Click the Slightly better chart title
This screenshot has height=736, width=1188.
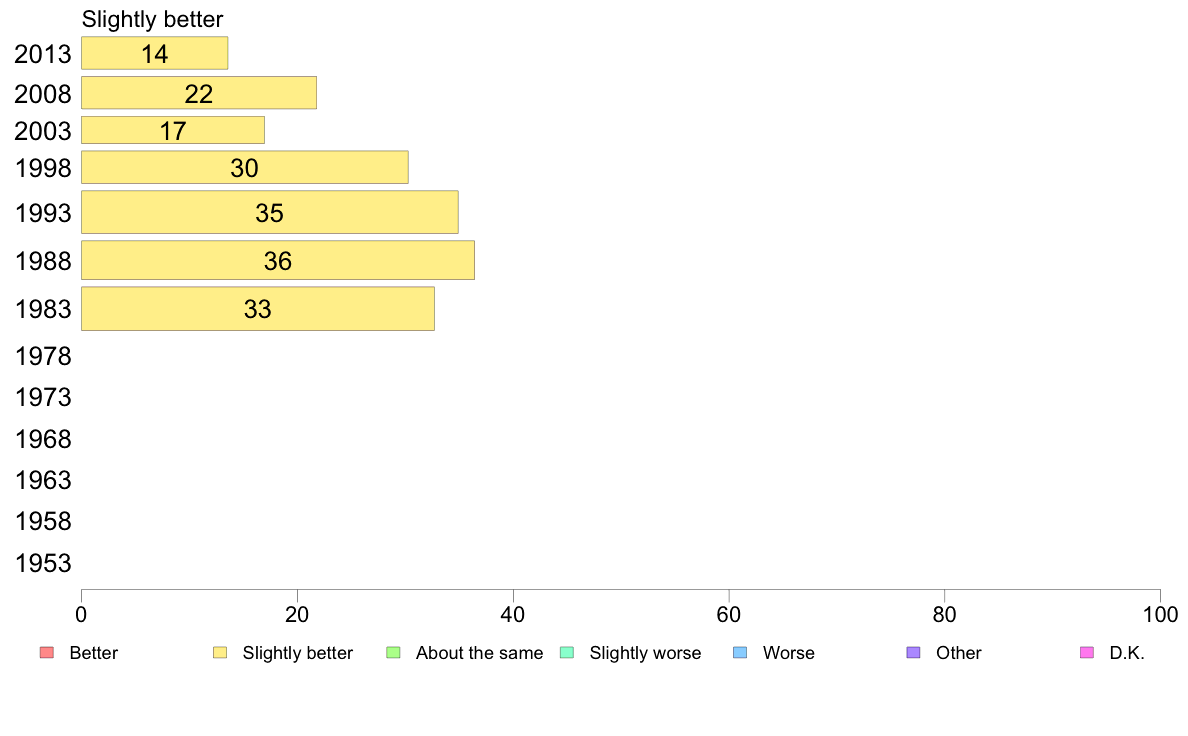pos(153,20)
